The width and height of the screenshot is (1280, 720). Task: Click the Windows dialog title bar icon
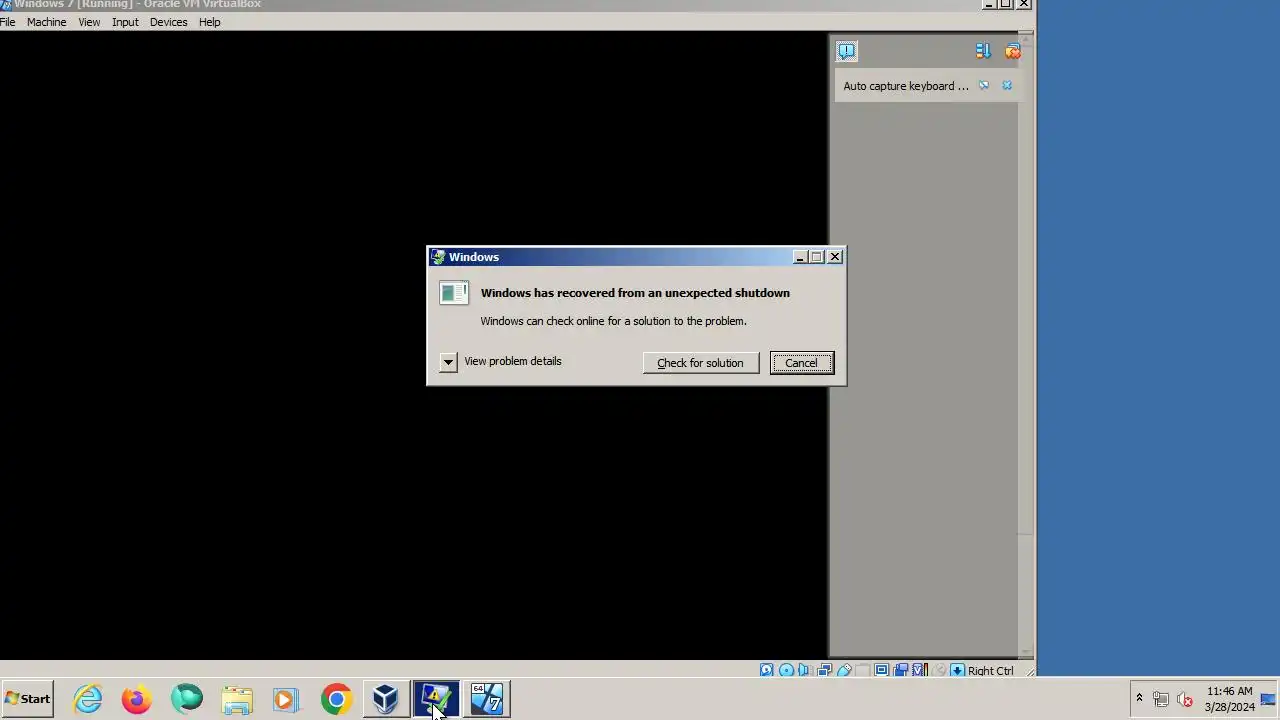(438, 257)
